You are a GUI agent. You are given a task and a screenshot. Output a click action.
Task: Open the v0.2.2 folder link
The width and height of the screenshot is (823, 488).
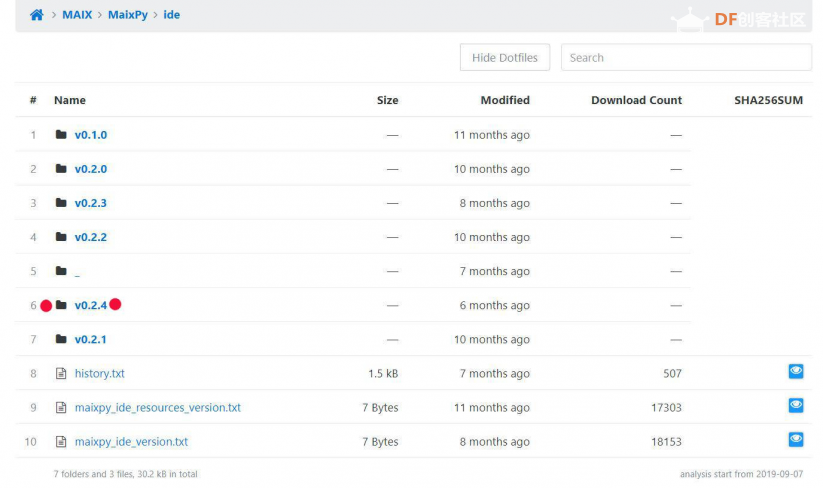pyautogui.click(x=90, y=237)
